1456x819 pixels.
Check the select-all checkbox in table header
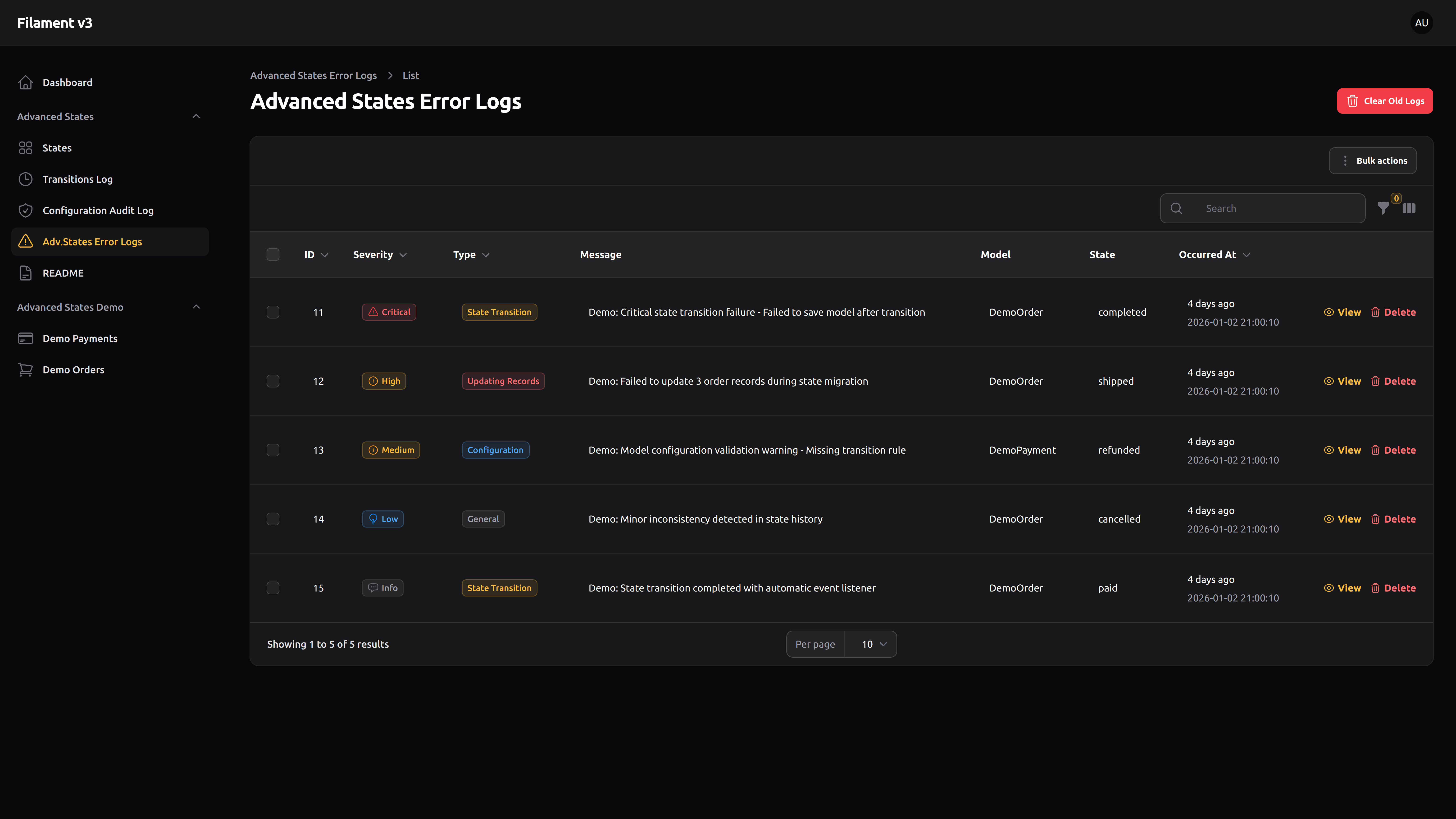click(273, 254)
